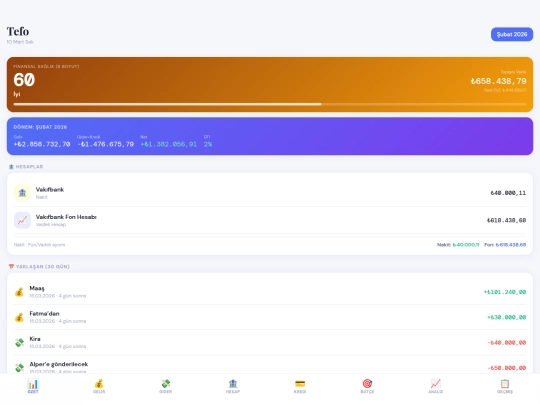Click the Vakıfbank Fon Hesabı chart icon

[22, 220]
